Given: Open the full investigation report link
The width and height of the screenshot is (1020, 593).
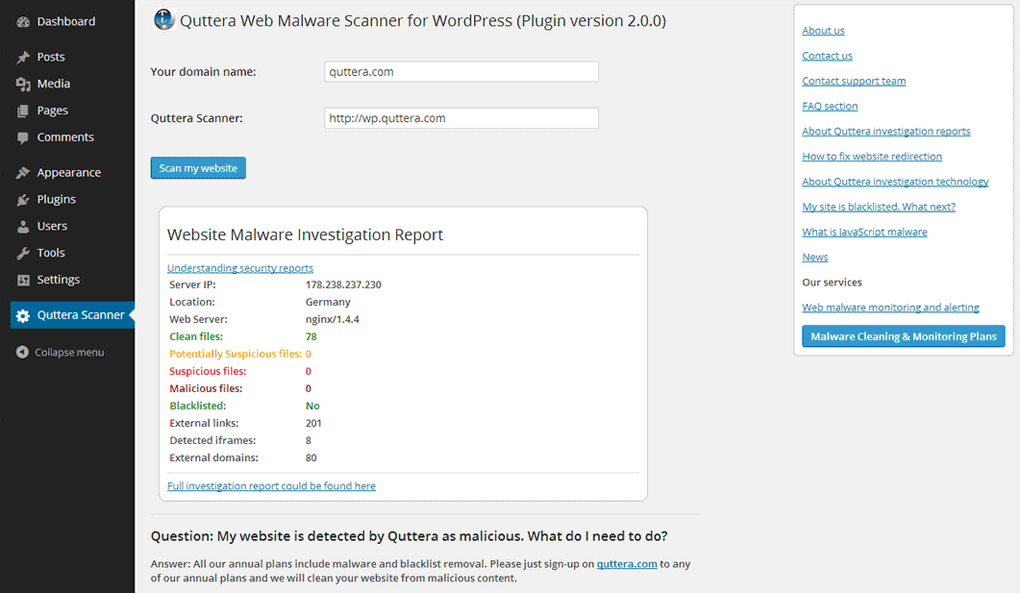Looking at the screenshot, I should tap(271, 486).
